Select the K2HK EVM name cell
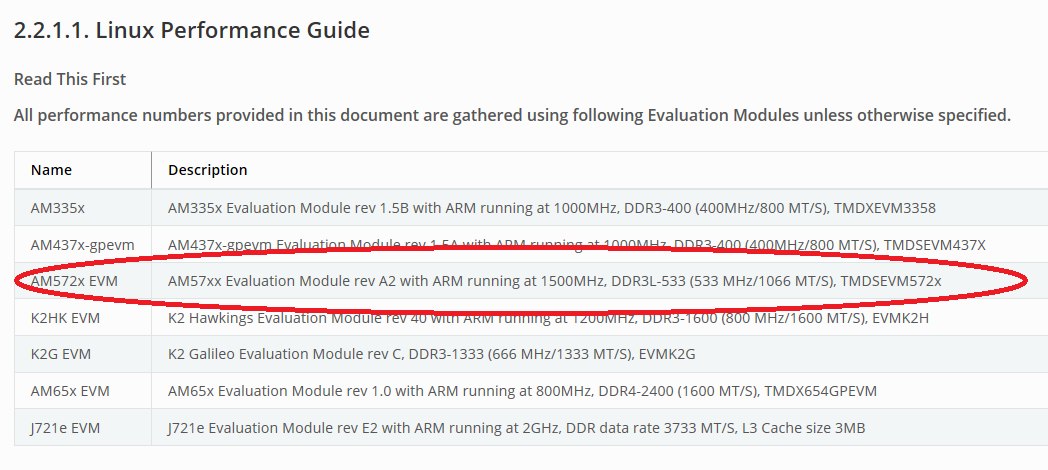The image size is (1048, 470). pos(83,318)
